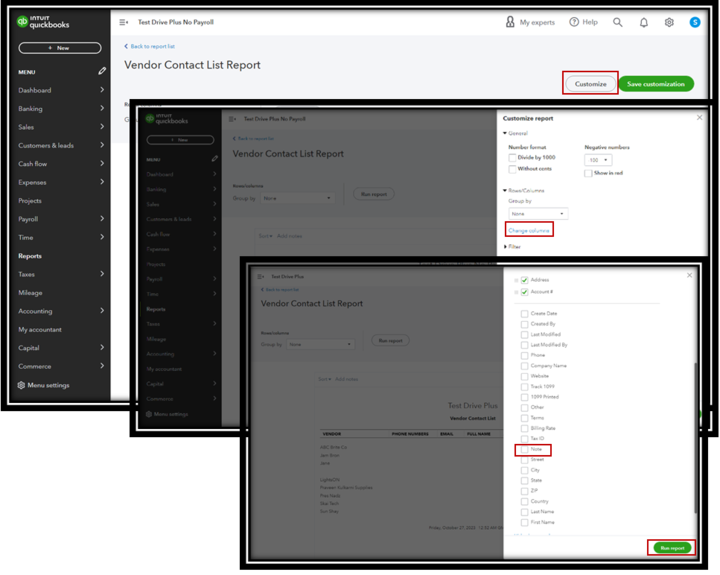720x575 pixels.
Task: Enable Divide by 1000 checkbox
Action: (512, 158)
